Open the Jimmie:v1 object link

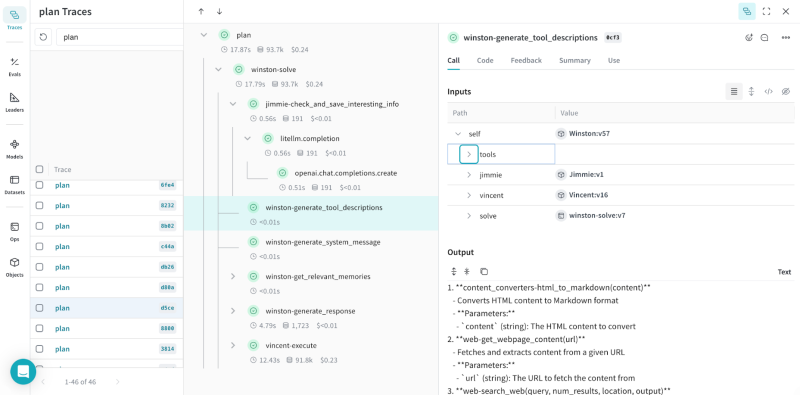click(x=580, y=175)
